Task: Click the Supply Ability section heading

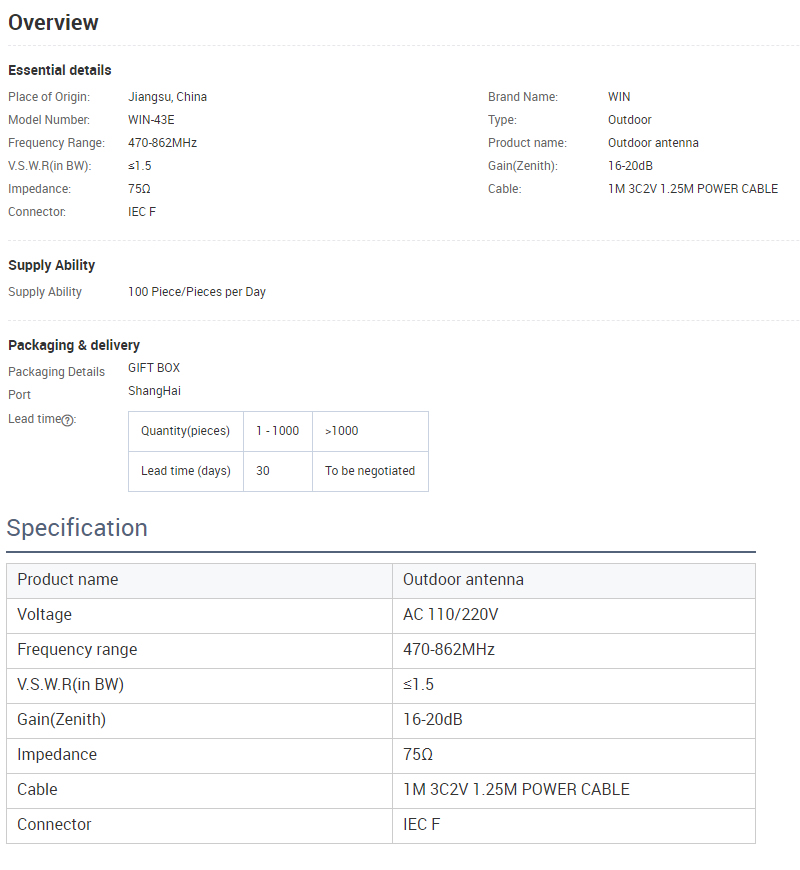Action: tap(52, 265)
